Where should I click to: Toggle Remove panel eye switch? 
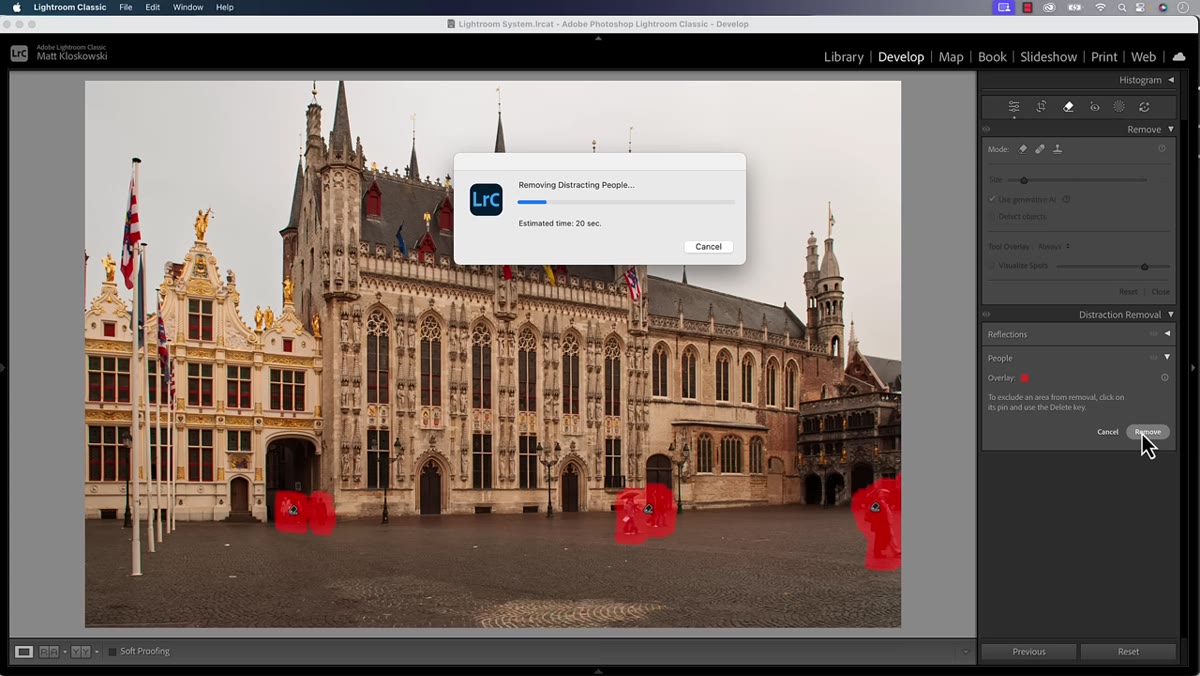point(986,129)
